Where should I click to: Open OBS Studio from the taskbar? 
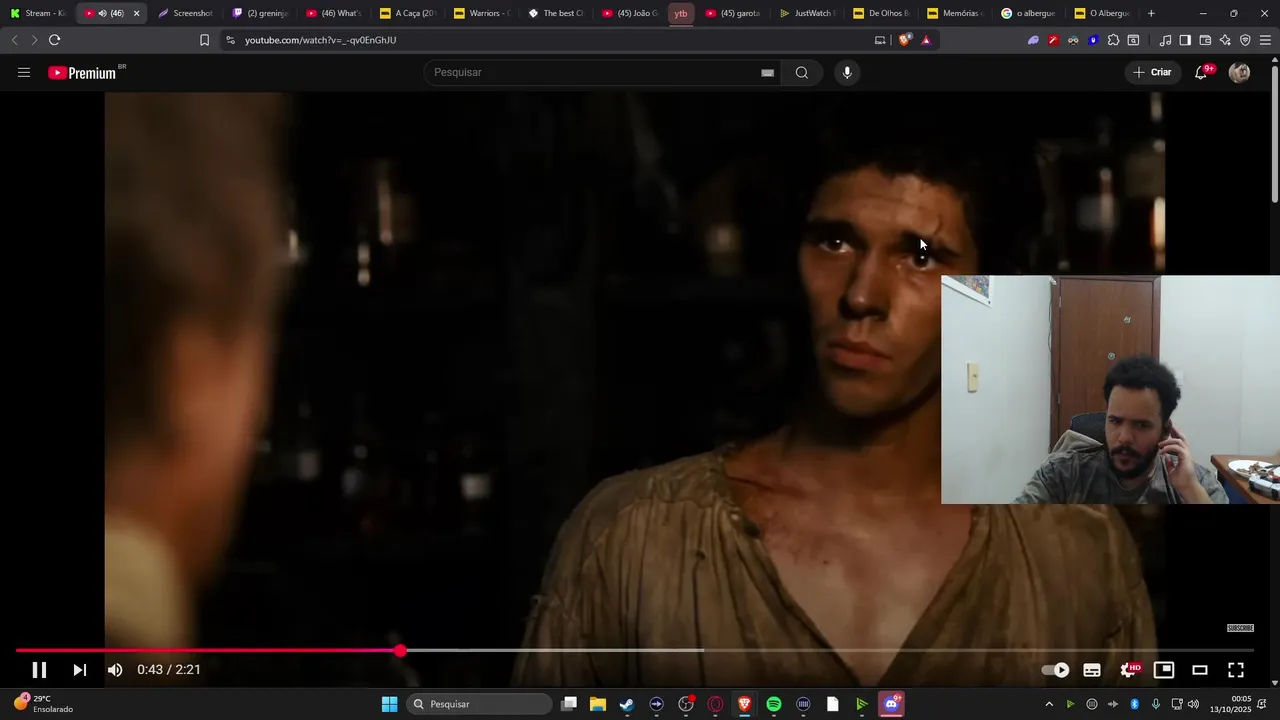[x=686, y=704]
